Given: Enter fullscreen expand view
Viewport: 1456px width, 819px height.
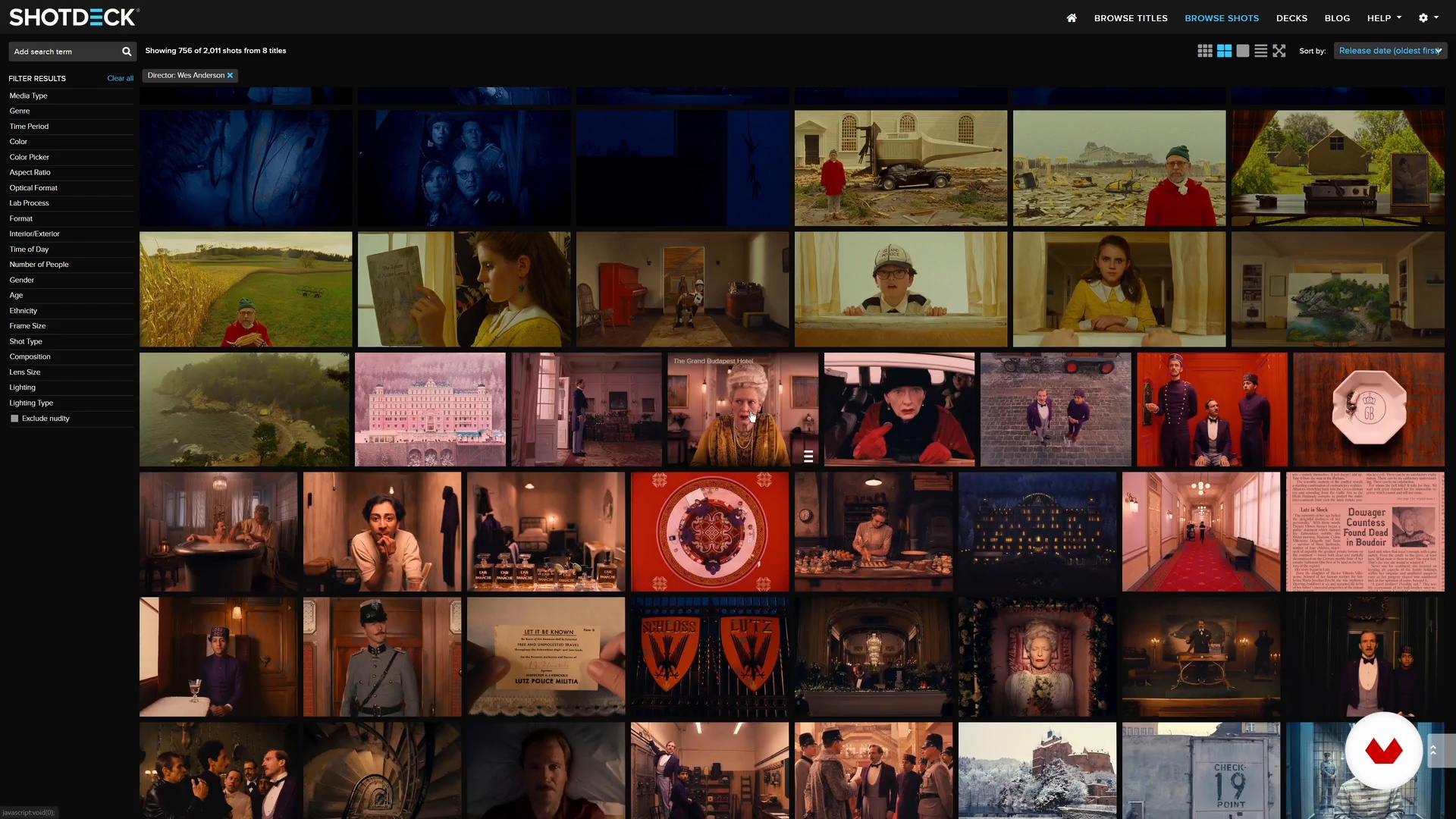Looking at the screenshot, I should click(x=1279, y=51).
